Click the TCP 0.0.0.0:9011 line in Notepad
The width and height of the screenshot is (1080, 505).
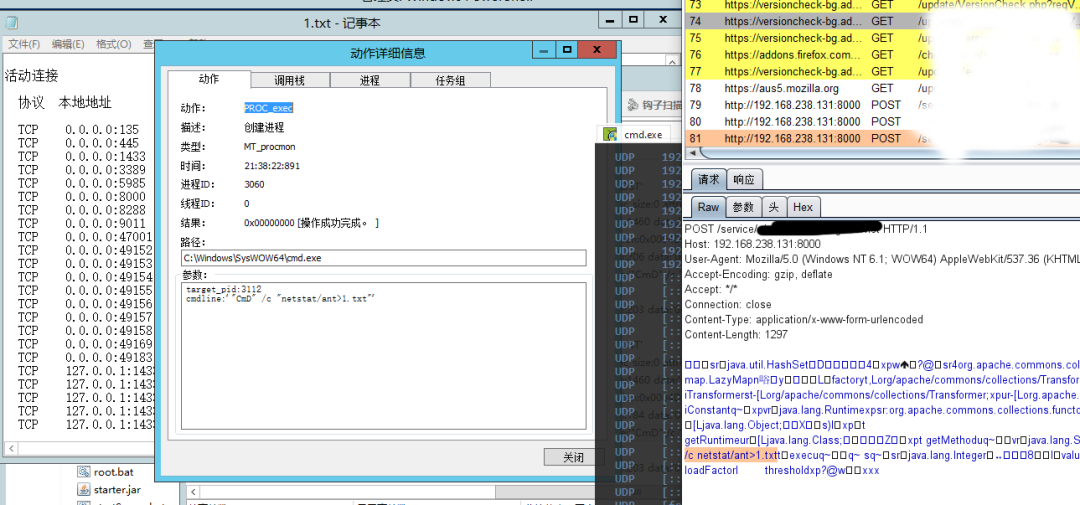tap(82, 223)
